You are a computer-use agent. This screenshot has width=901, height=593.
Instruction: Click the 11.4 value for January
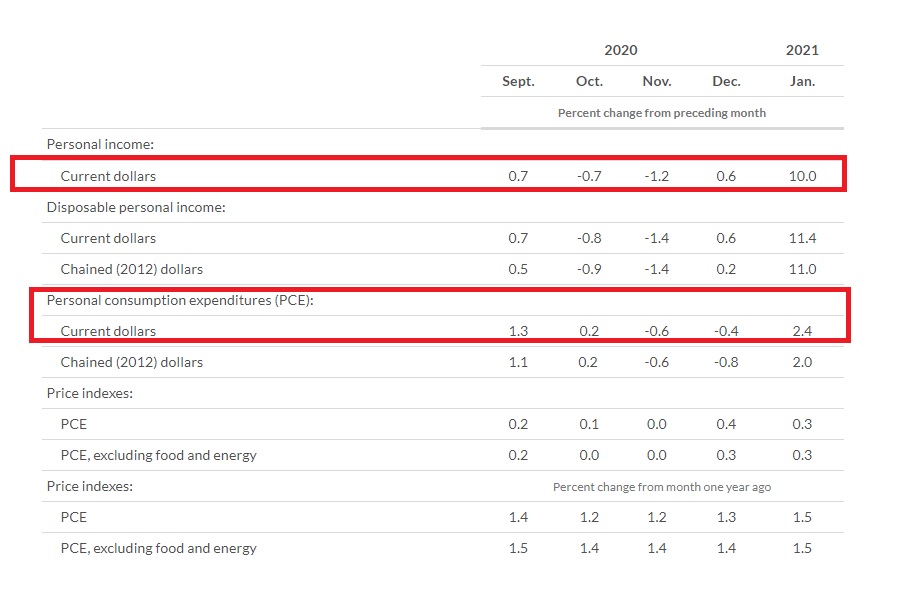(x=802, y=238)
